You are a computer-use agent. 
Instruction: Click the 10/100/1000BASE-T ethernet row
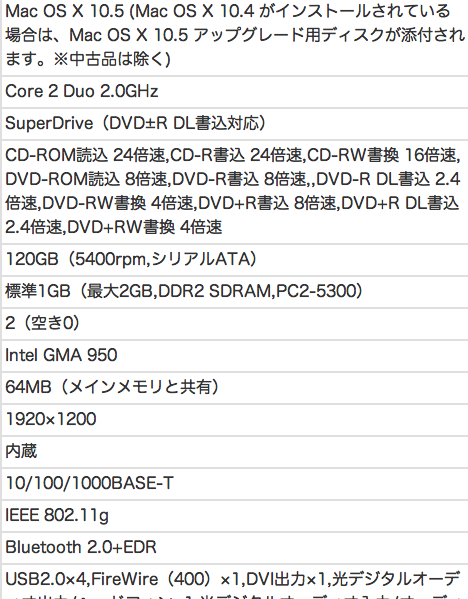click(235, 484)
